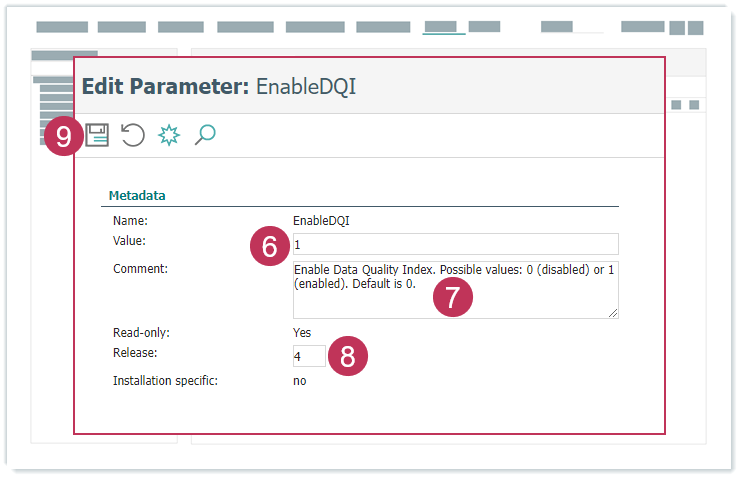This screenshot has width=741, height=479.
Task: Click the red callout marker number 9
Action: coord(63,135)
